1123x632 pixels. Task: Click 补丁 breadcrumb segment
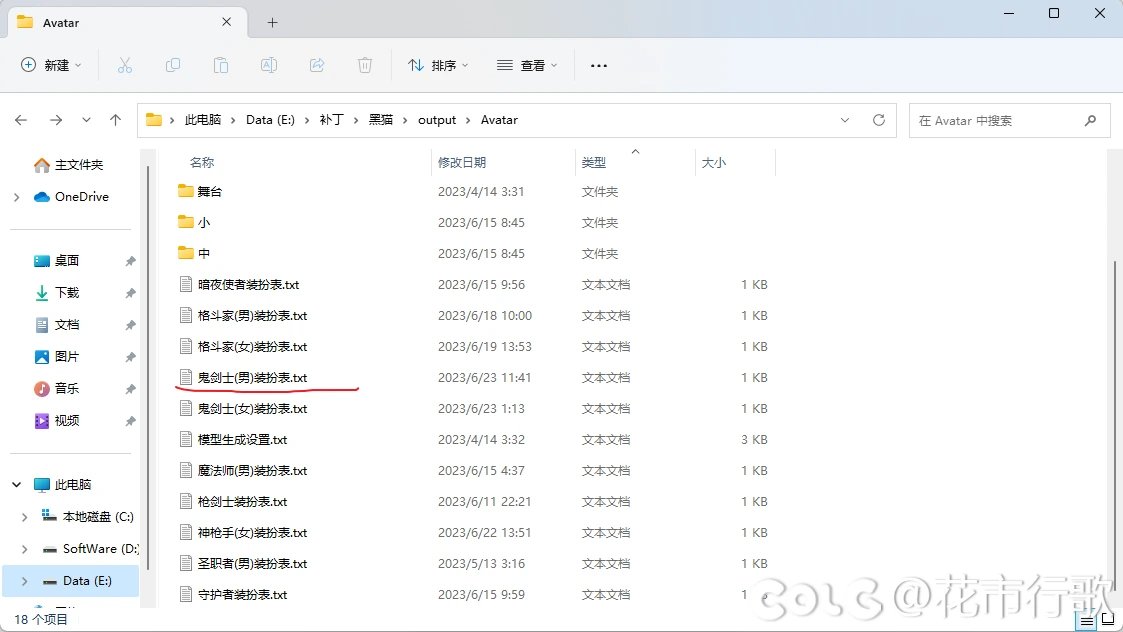point(331,120)
